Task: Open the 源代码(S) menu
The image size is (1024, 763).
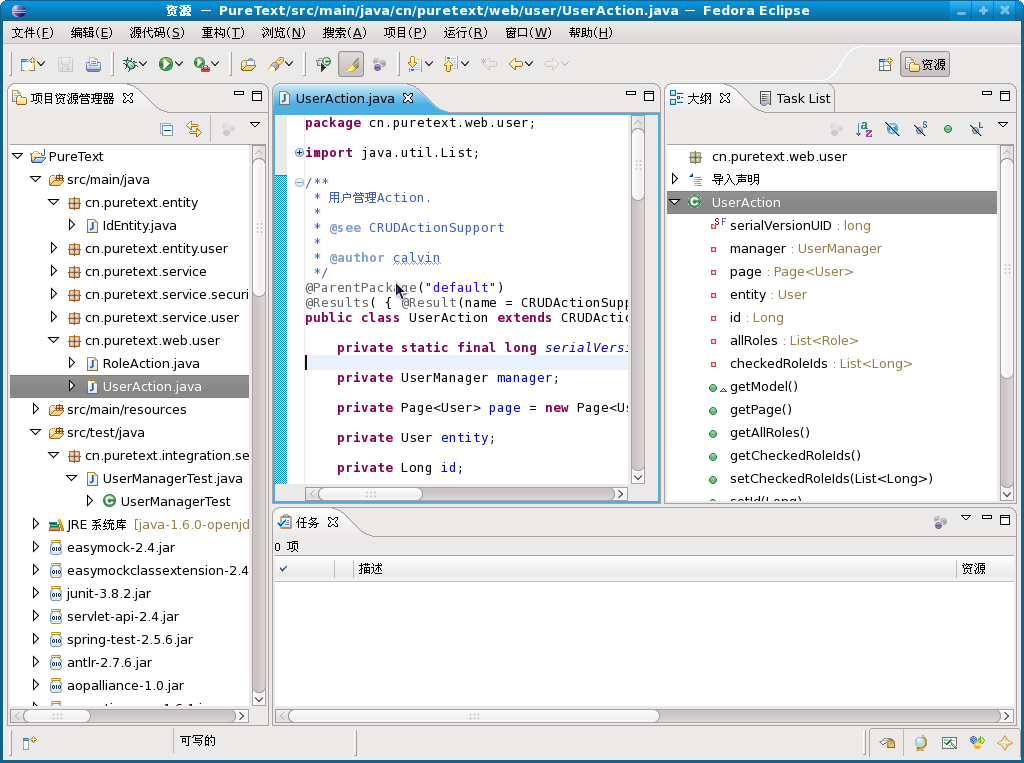Action: [x=157, y=33]
